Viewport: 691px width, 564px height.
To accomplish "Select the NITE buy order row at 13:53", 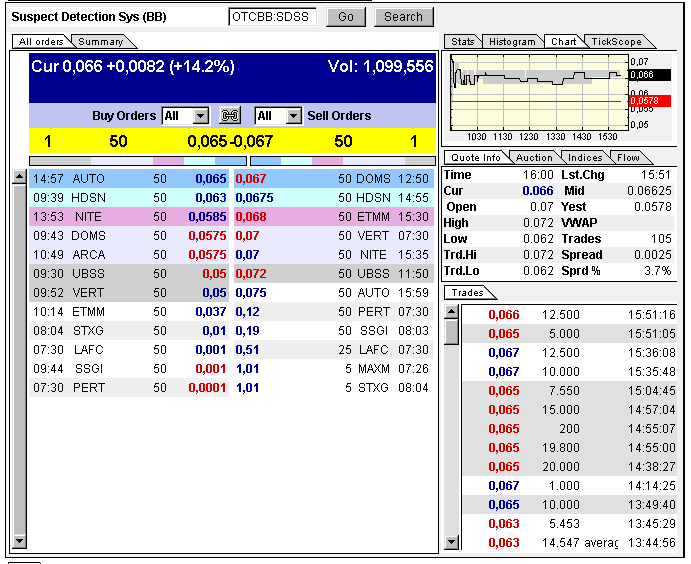I will (130, 216).
